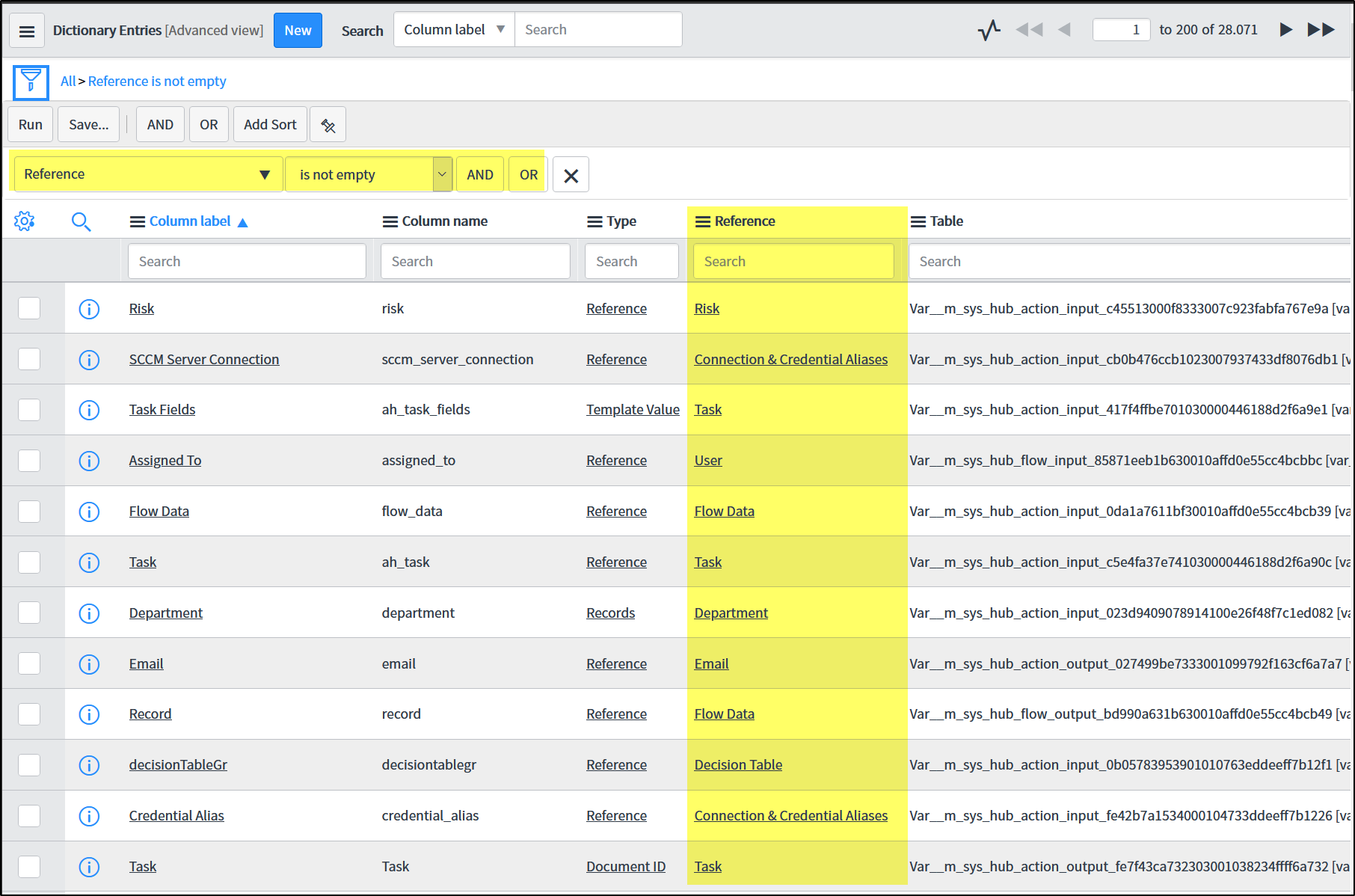
Task: Open Column label header menu icon
Action: click(138, 222)
